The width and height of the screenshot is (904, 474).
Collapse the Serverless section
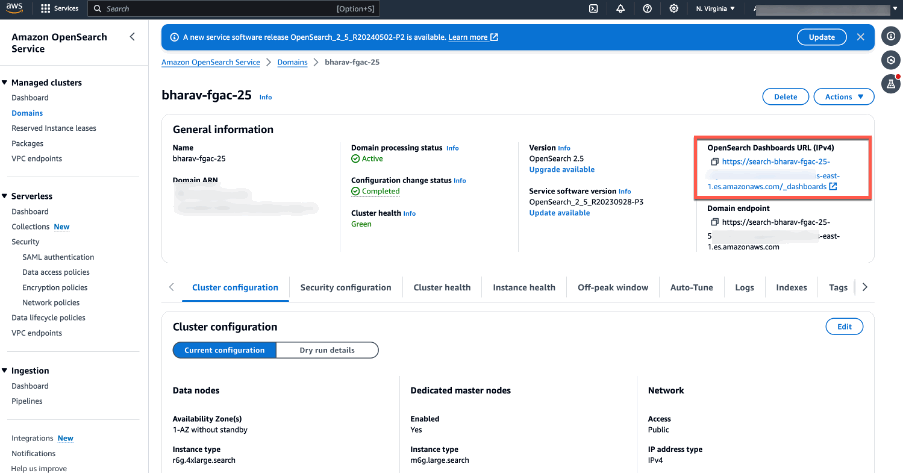(5, 196)
